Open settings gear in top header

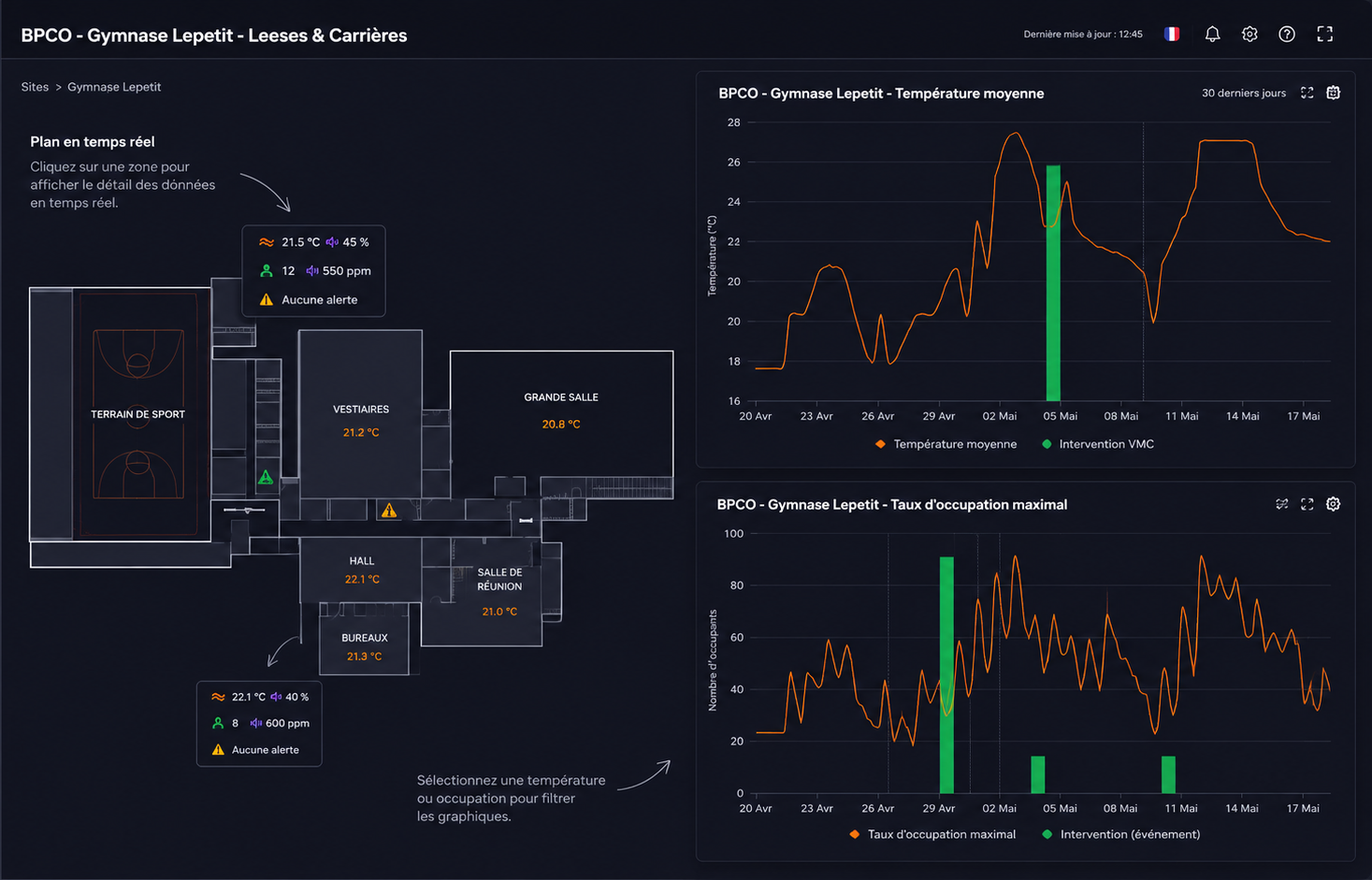[1249, 34]
